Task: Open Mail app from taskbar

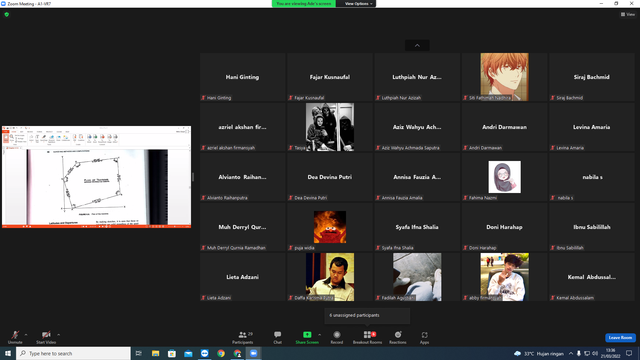Action: click(x=188, y=353)
